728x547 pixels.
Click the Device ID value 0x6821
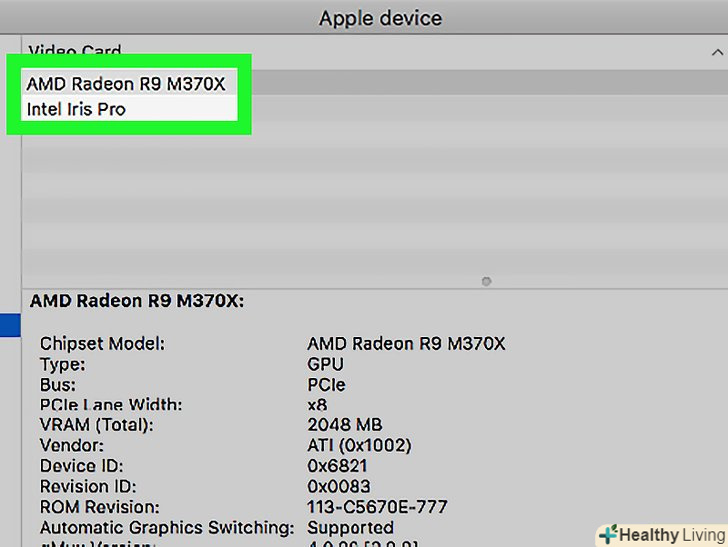pyautogui.click(x=339, y=466)
